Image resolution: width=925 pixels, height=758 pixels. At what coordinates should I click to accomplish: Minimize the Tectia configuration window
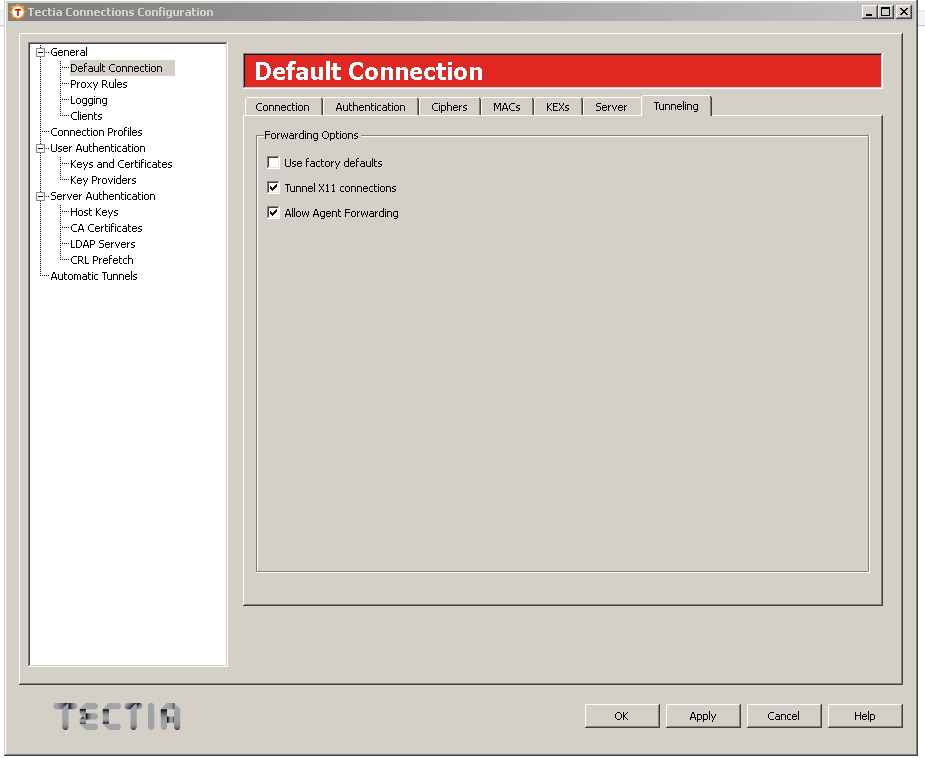click(x=868, y=12)
